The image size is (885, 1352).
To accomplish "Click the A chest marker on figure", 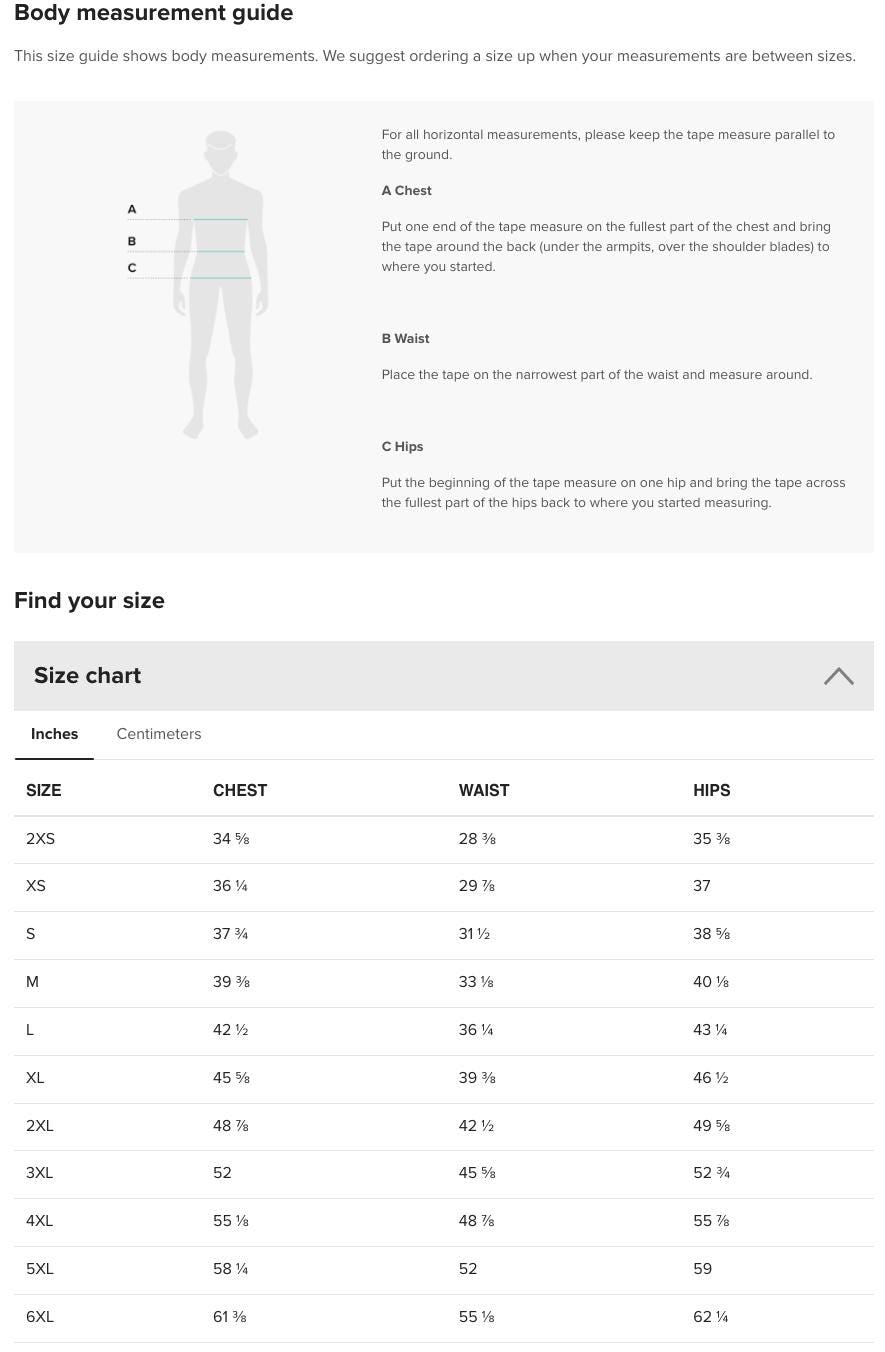I will (132, 210).
